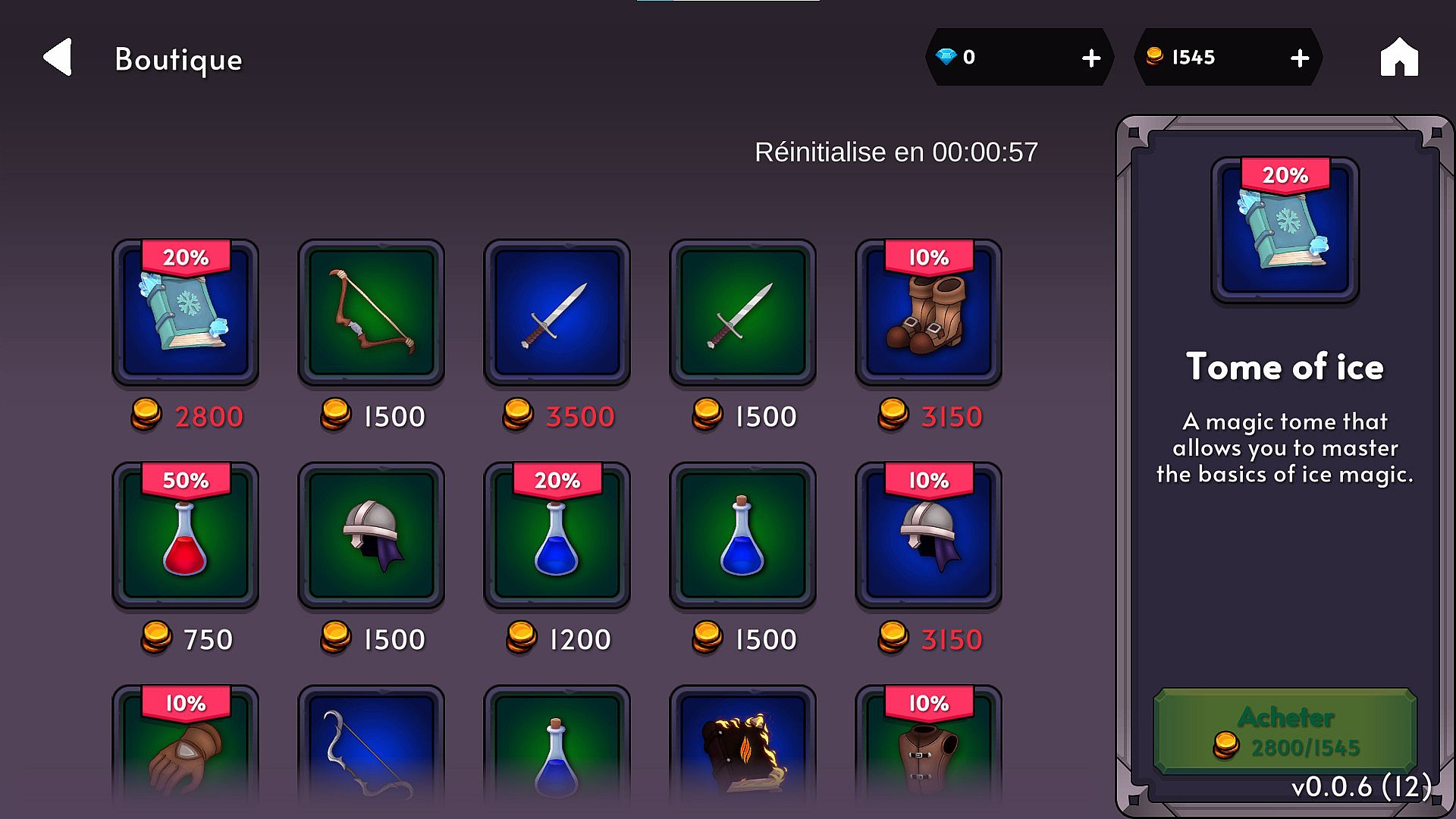Select the dark bow on blue background
Image resolution: width=1456 pixels, height=819 pixels.
(372, 747)
